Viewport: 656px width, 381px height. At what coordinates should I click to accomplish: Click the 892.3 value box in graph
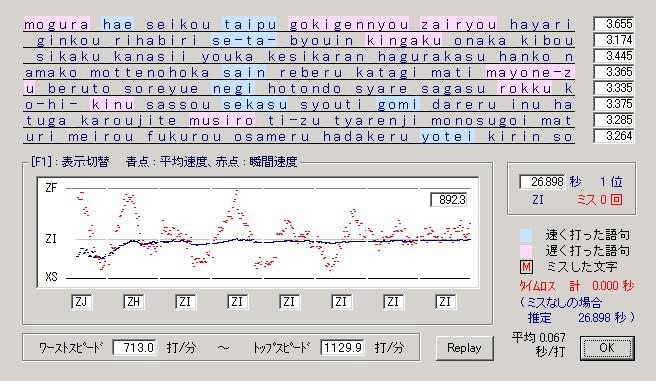point(449,199)
